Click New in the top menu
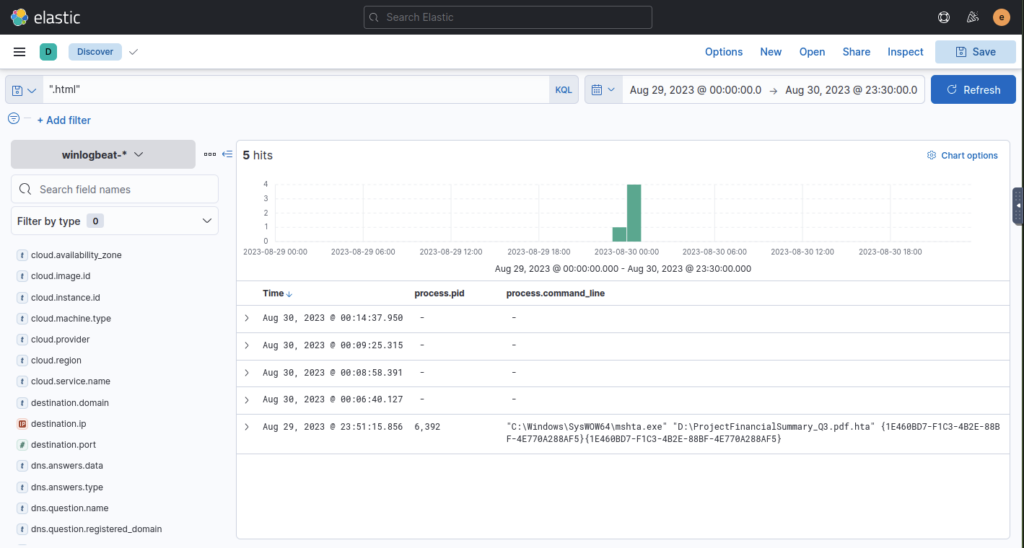1024x548 pixels. (771, 52)
